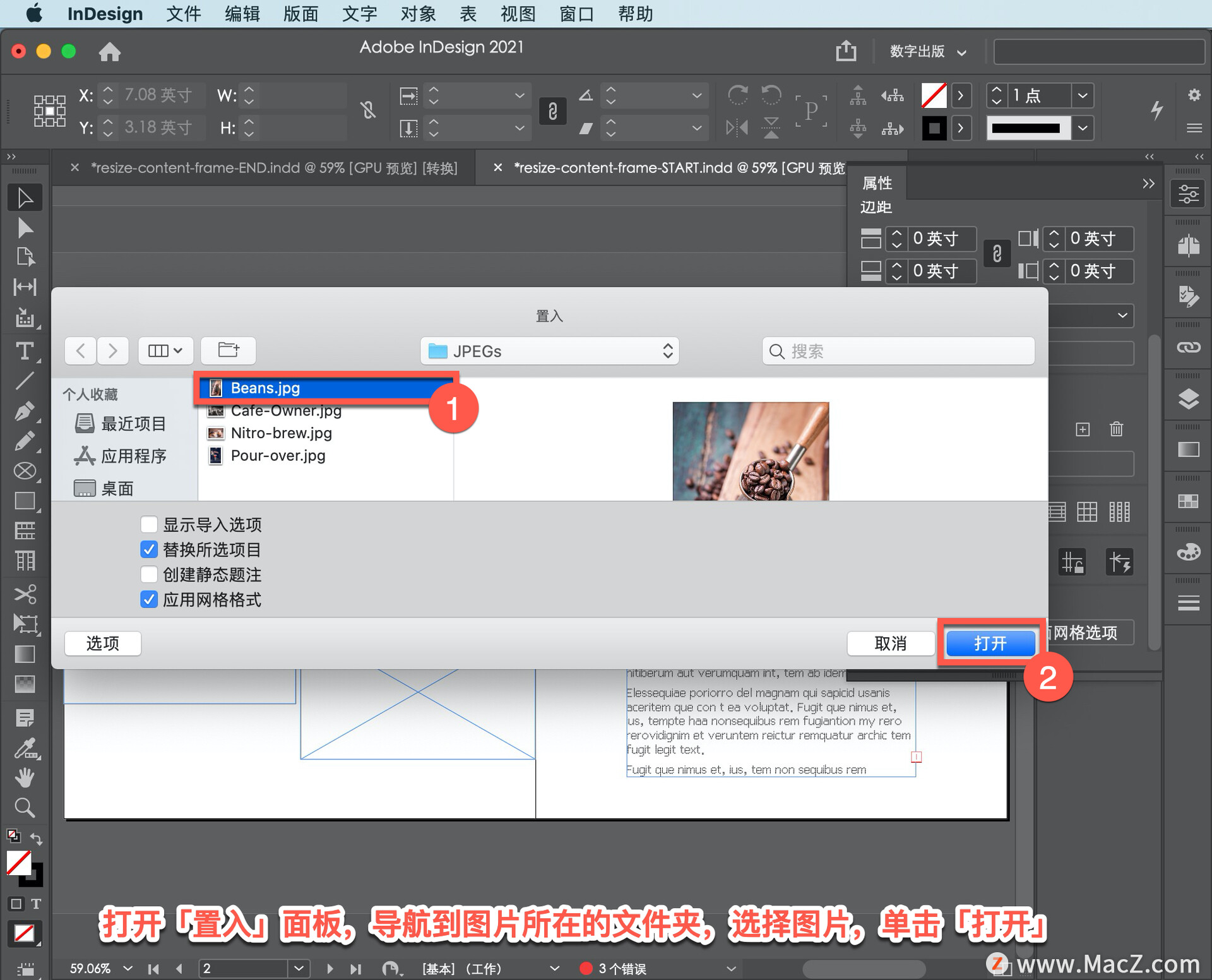
Task: Open the zoom level 59.06% dropdown
Action: point(128,968)
